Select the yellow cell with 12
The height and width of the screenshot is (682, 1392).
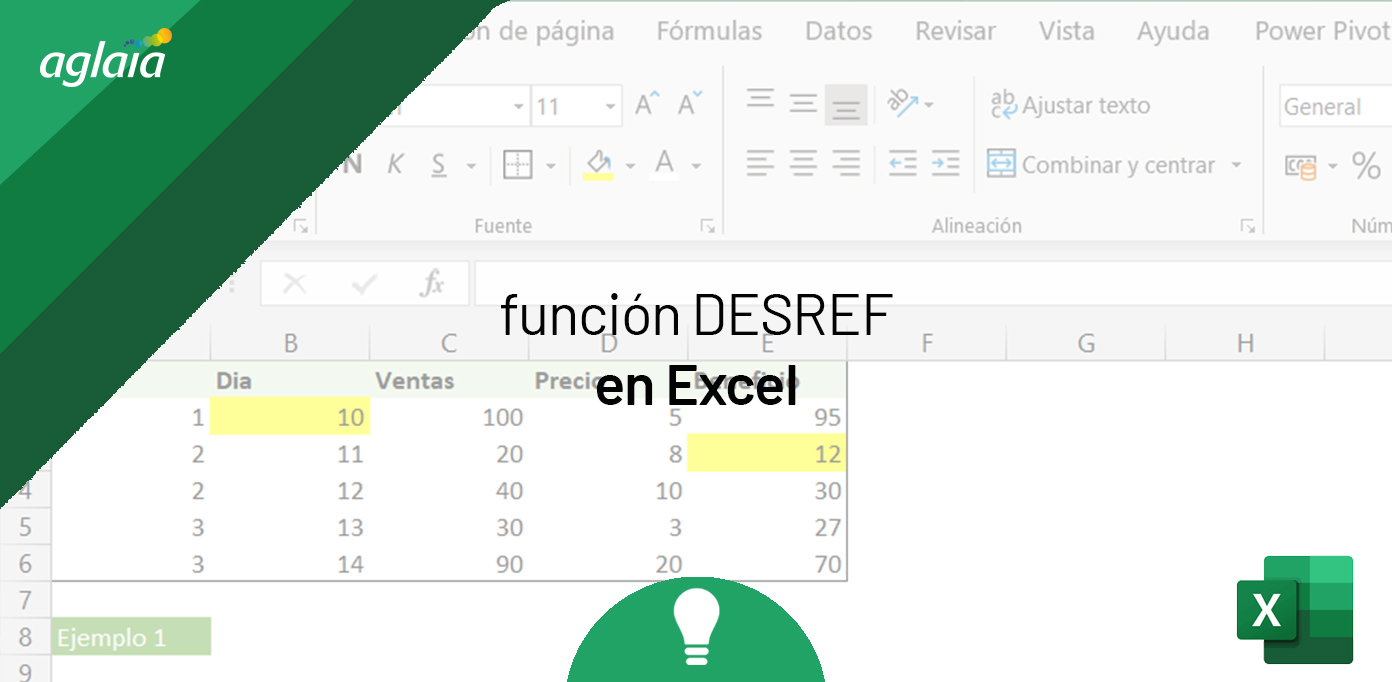click(767, 454)
